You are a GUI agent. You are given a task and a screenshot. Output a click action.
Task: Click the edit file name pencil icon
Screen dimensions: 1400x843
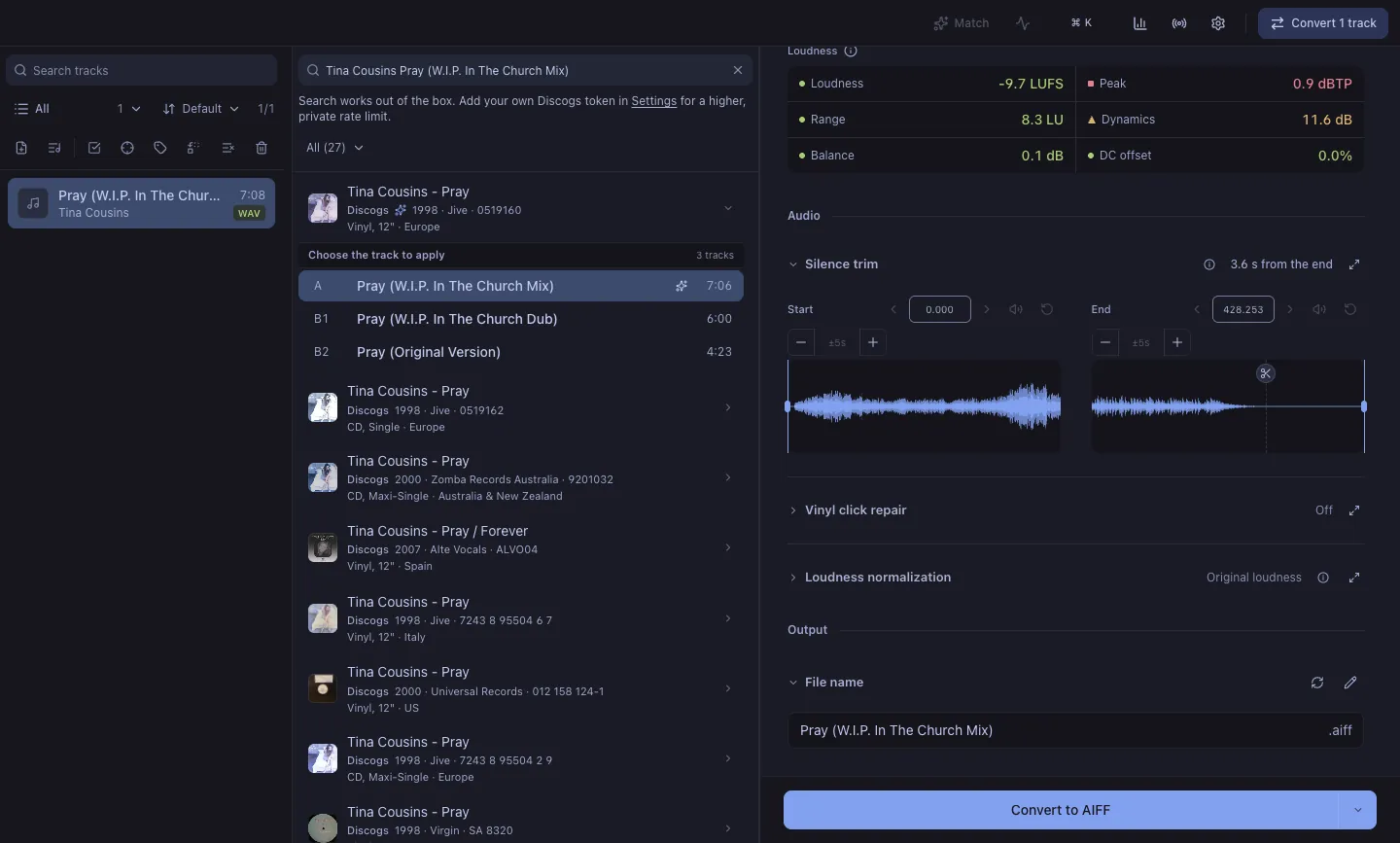tap(1350, 683)
